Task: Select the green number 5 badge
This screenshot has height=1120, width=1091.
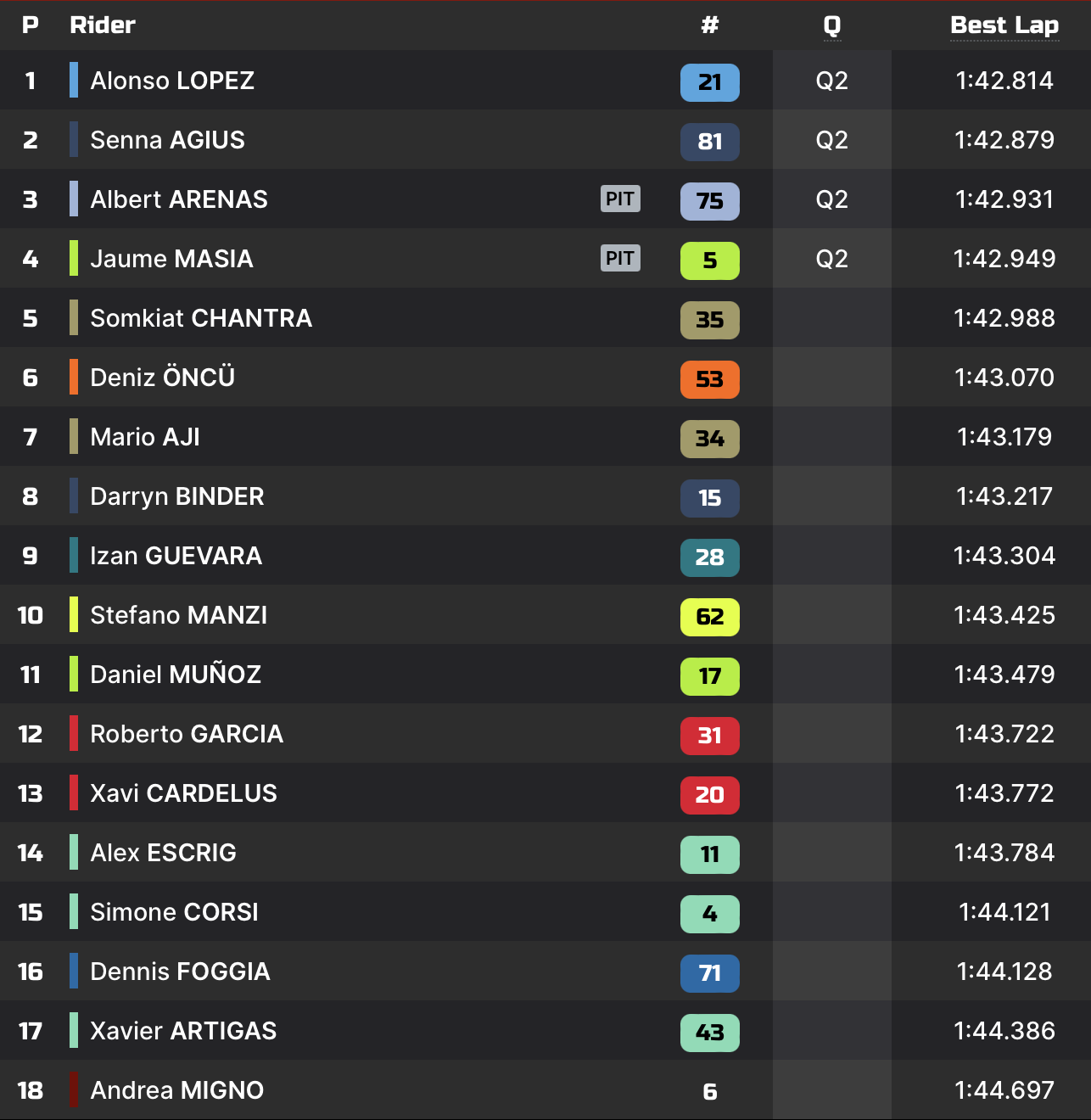Action: [709, 260]
